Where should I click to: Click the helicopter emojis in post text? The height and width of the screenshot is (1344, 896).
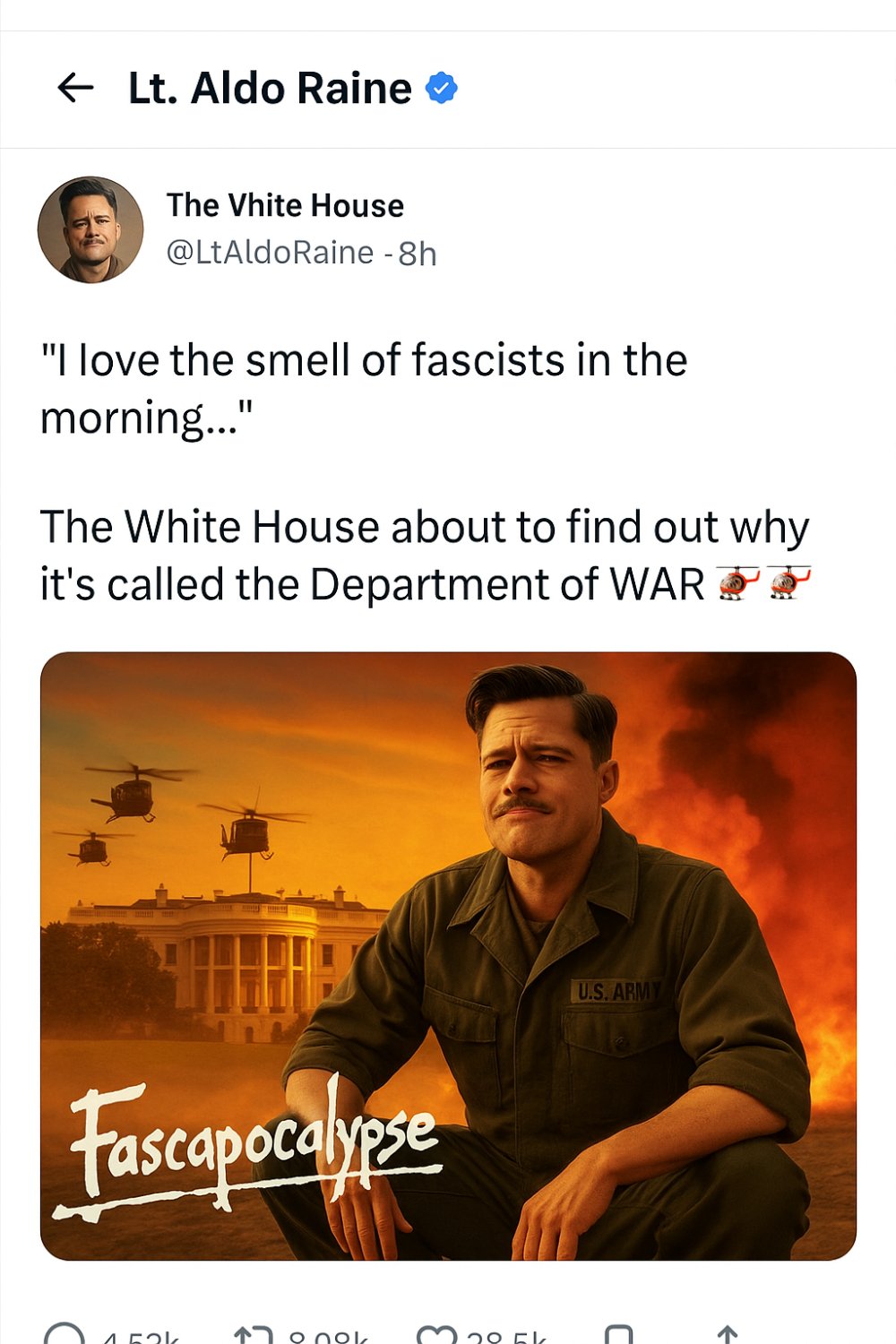click(764, 583)
